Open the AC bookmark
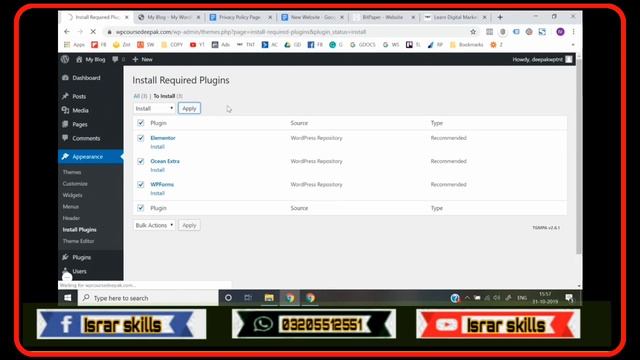Screen dimensions: 640x360 point(270,44)
